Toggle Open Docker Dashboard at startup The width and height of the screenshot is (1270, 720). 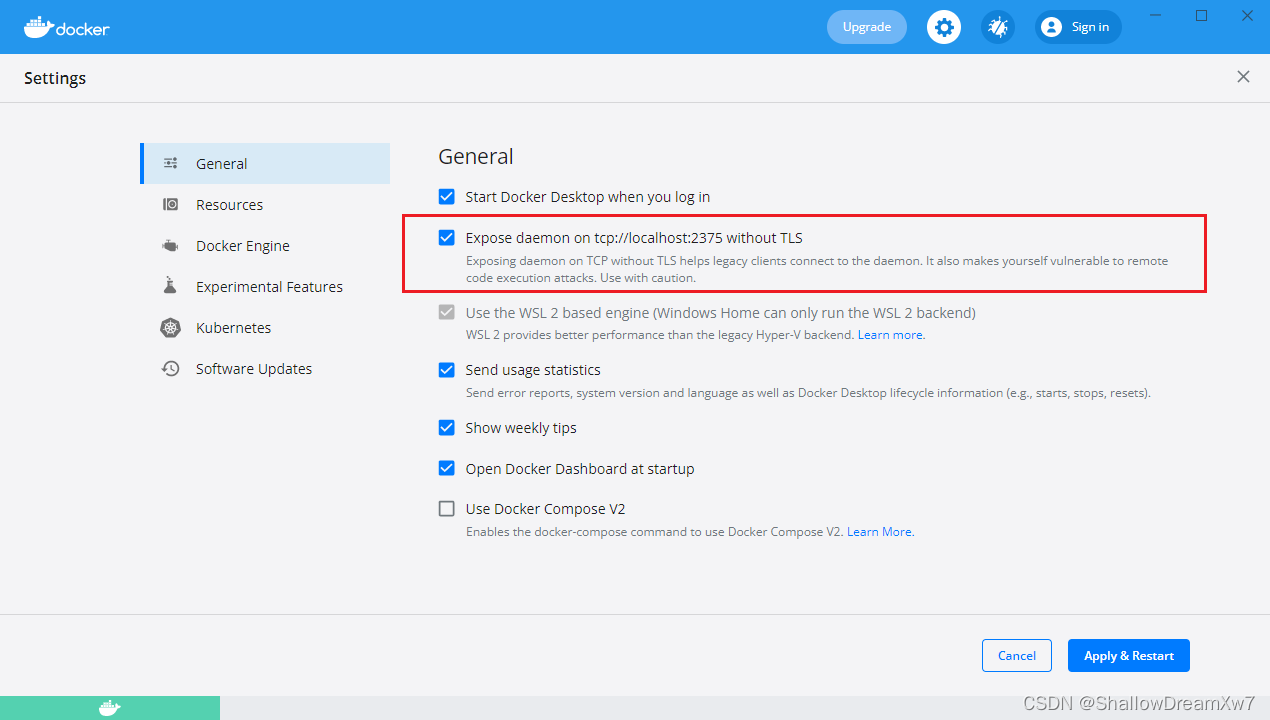pyautogui.click(x=447, y=468)
